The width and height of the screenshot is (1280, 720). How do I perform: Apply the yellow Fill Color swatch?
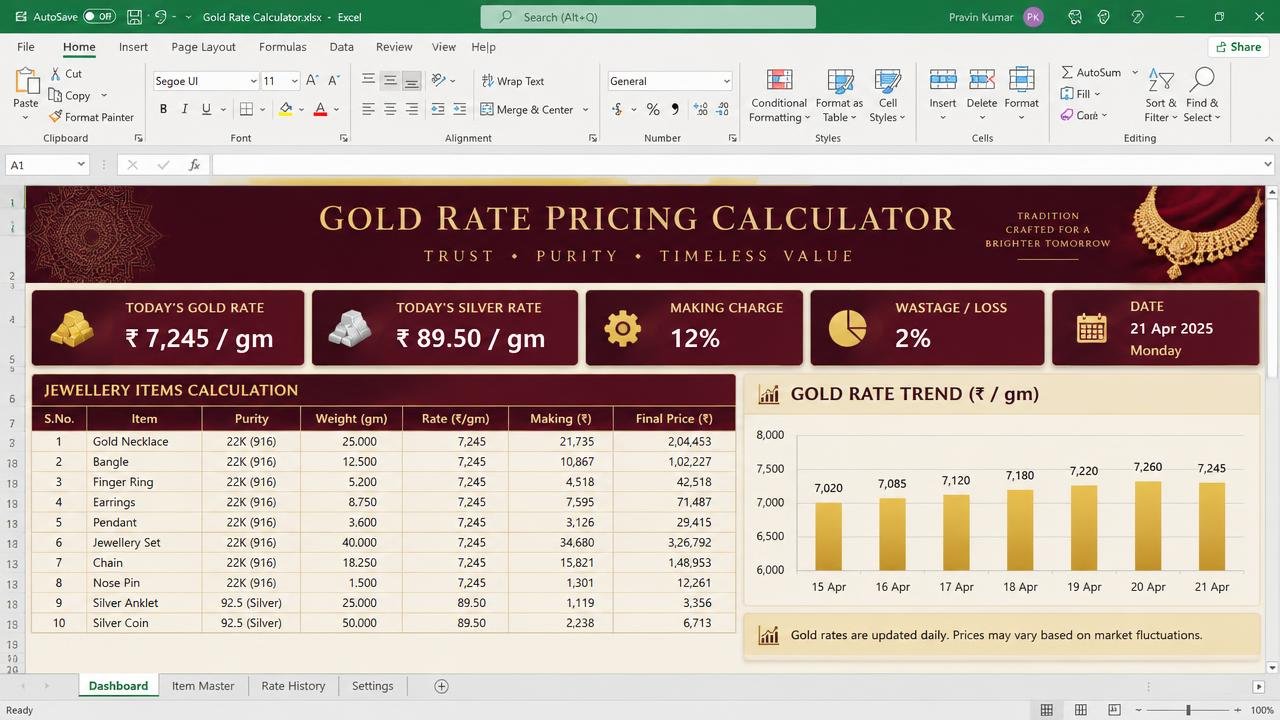point(286,109)
